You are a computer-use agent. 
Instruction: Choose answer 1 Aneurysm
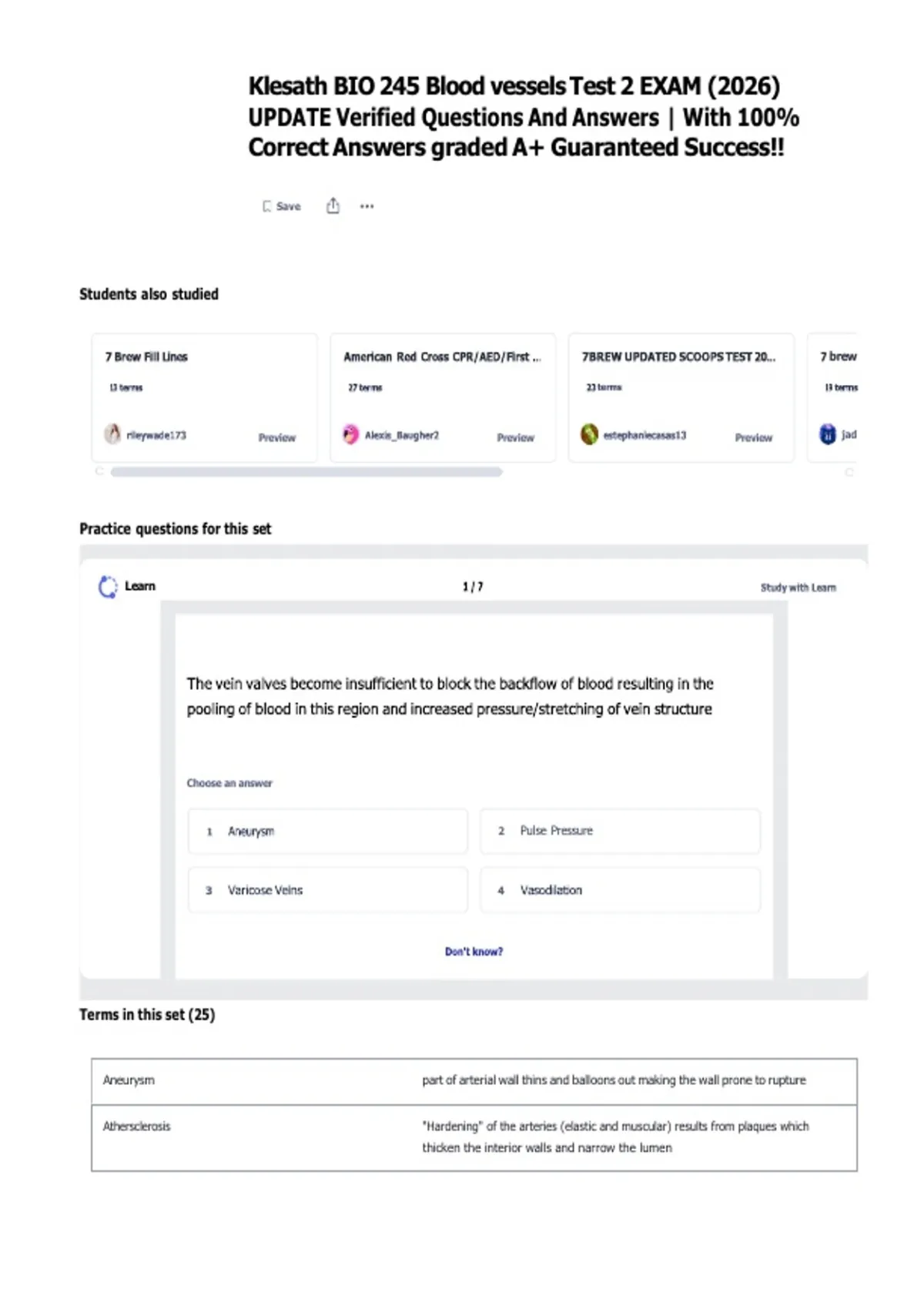click(328, 832)
